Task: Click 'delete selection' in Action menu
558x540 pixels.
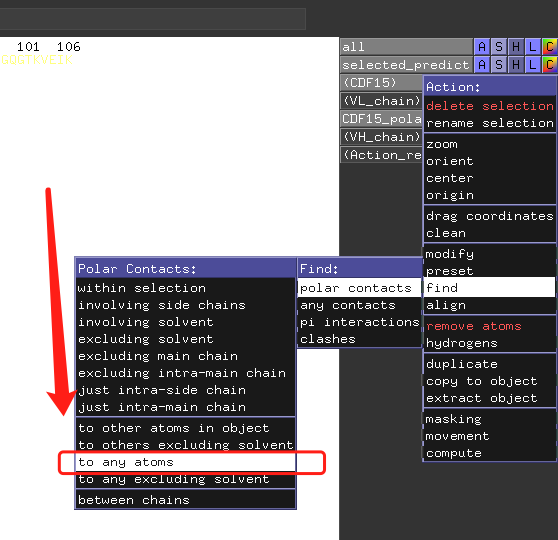Action: point(490,106)
